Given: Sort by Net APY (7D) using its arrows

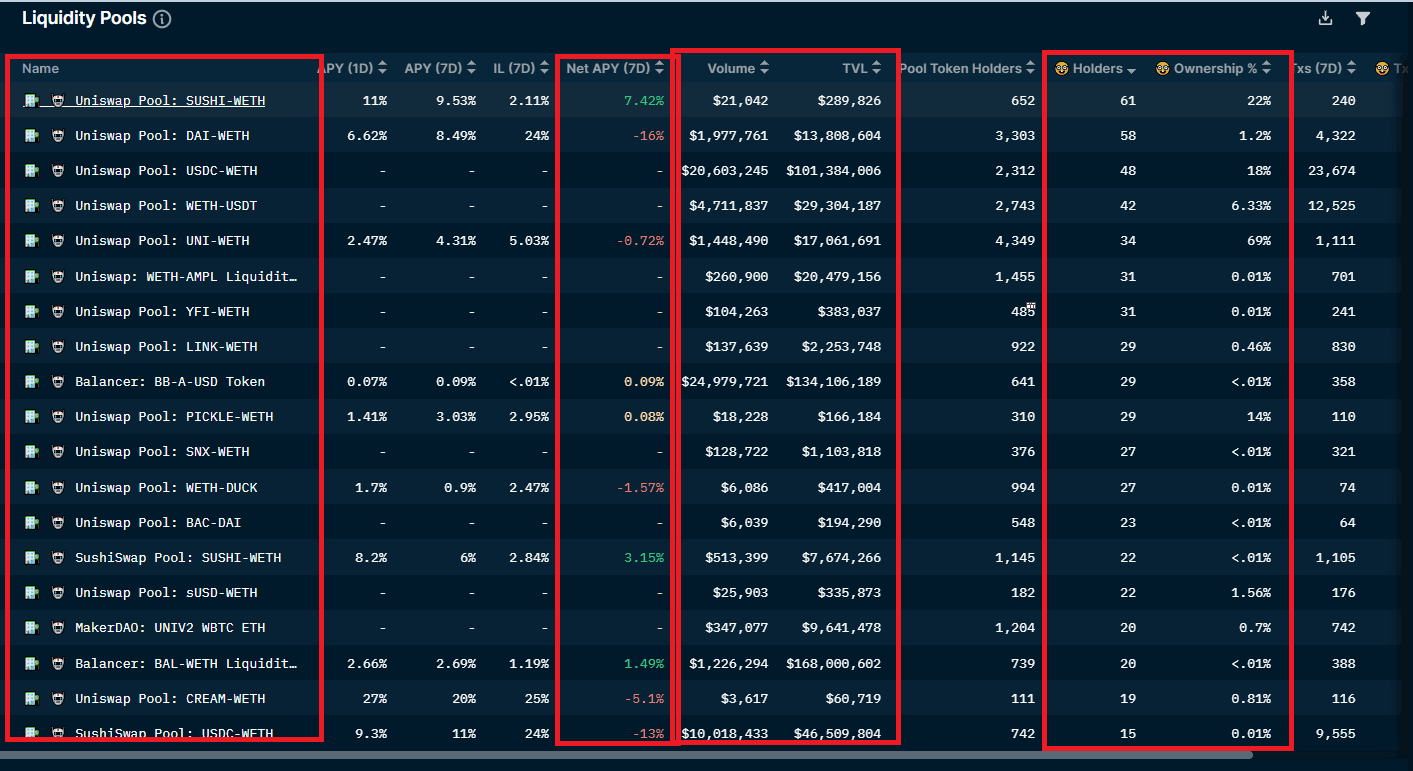Looking at the screenshot, I should [660, 69].
